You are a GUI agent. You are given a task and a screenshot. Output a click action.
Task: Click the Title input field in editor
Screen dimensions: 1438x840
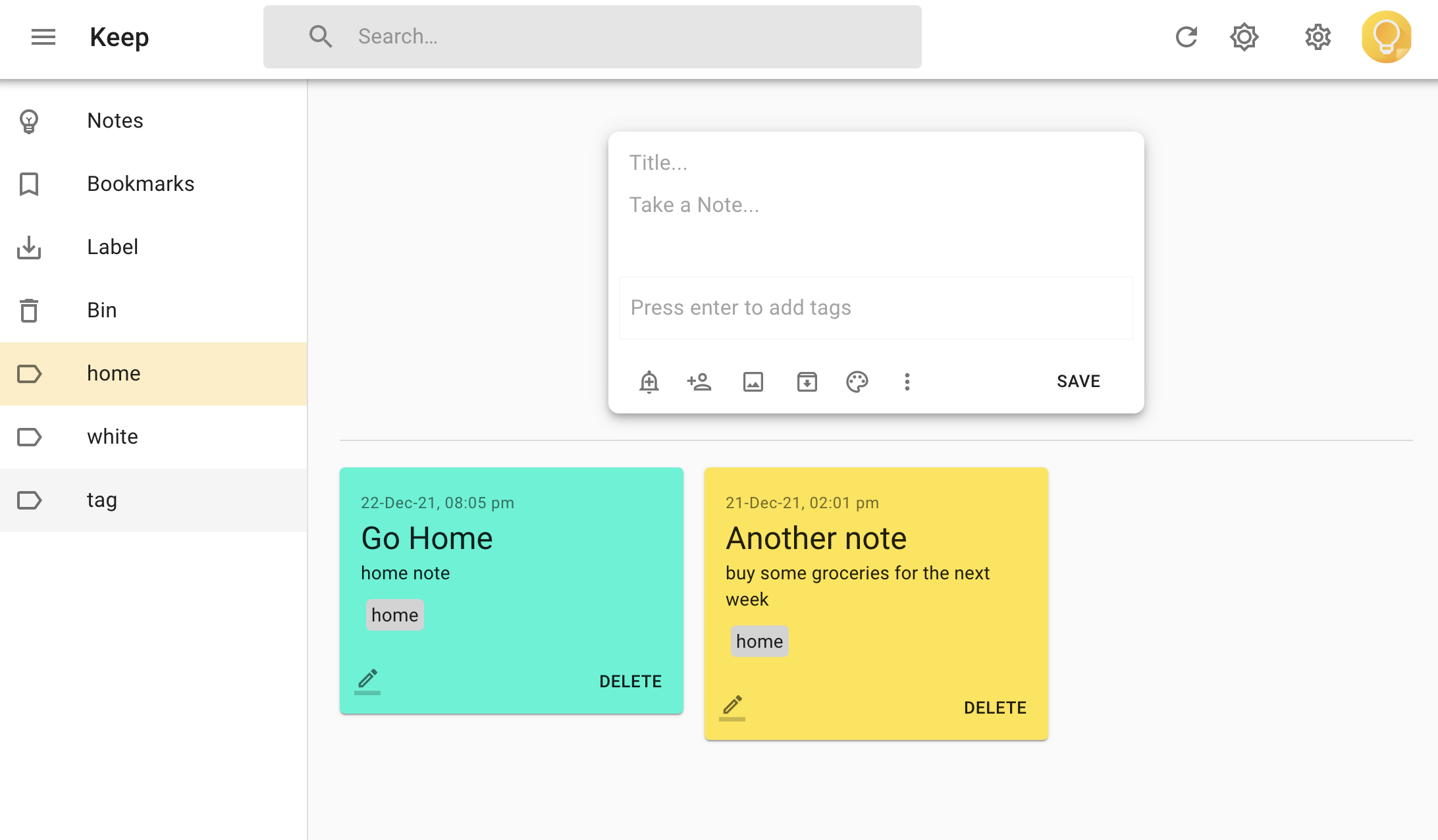(877, 163)
